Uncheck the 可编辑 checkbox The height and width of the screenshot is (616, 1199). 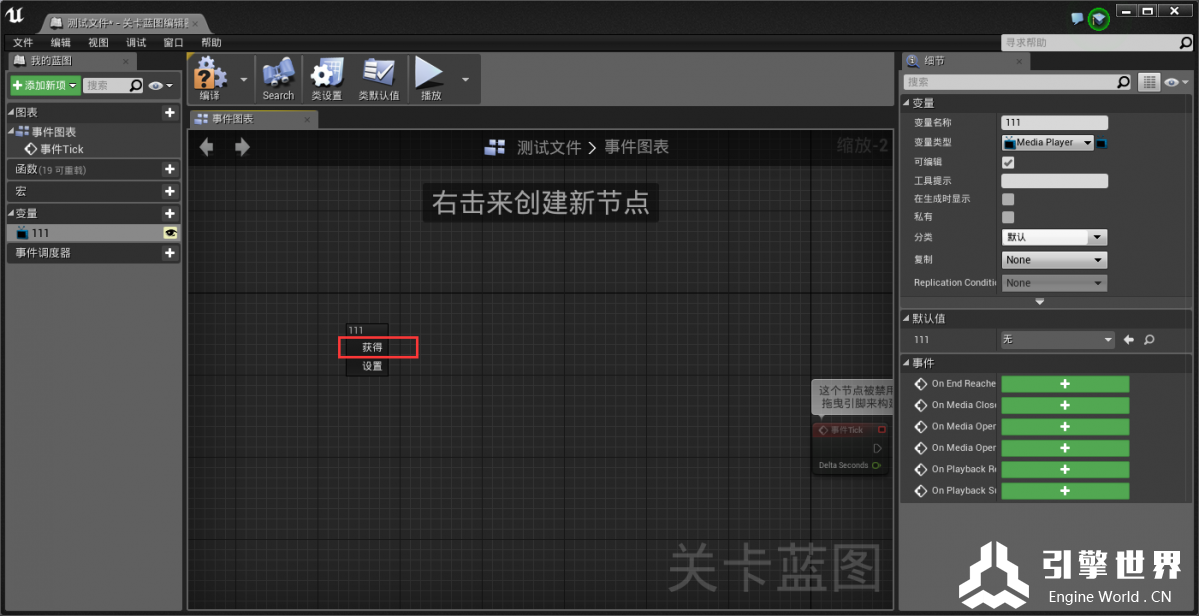coord(1008,162)
